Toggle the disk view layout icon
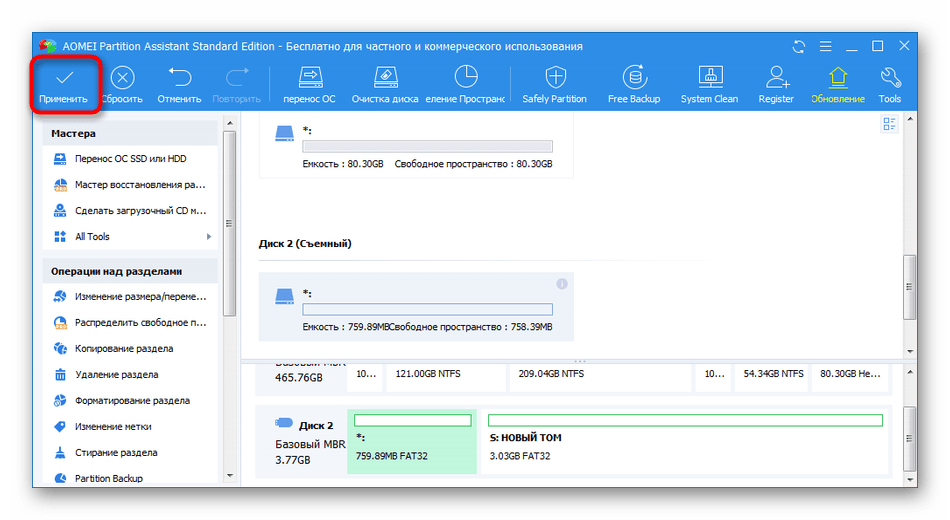This screenshot has width=950, height=520. [889, 124]
